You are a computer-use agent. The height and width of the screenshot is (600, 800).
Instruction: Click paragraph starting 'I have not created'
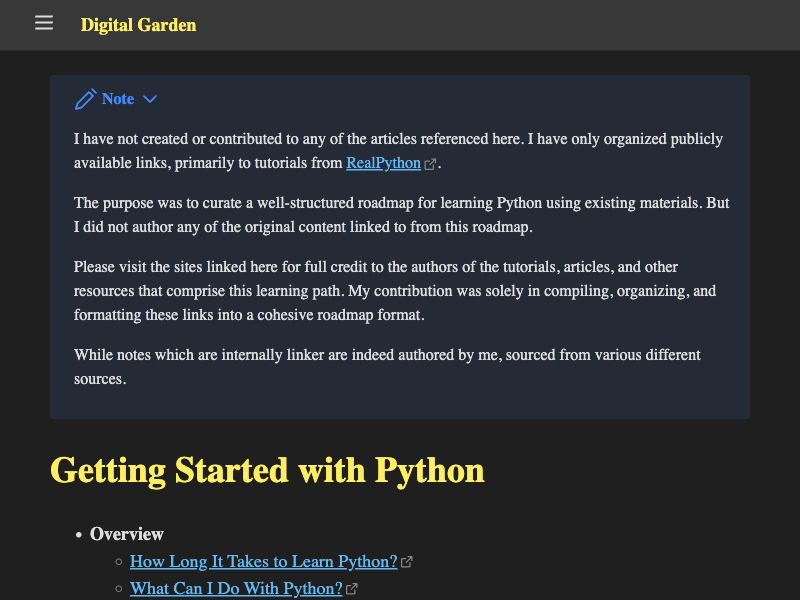tap(401, 151)
